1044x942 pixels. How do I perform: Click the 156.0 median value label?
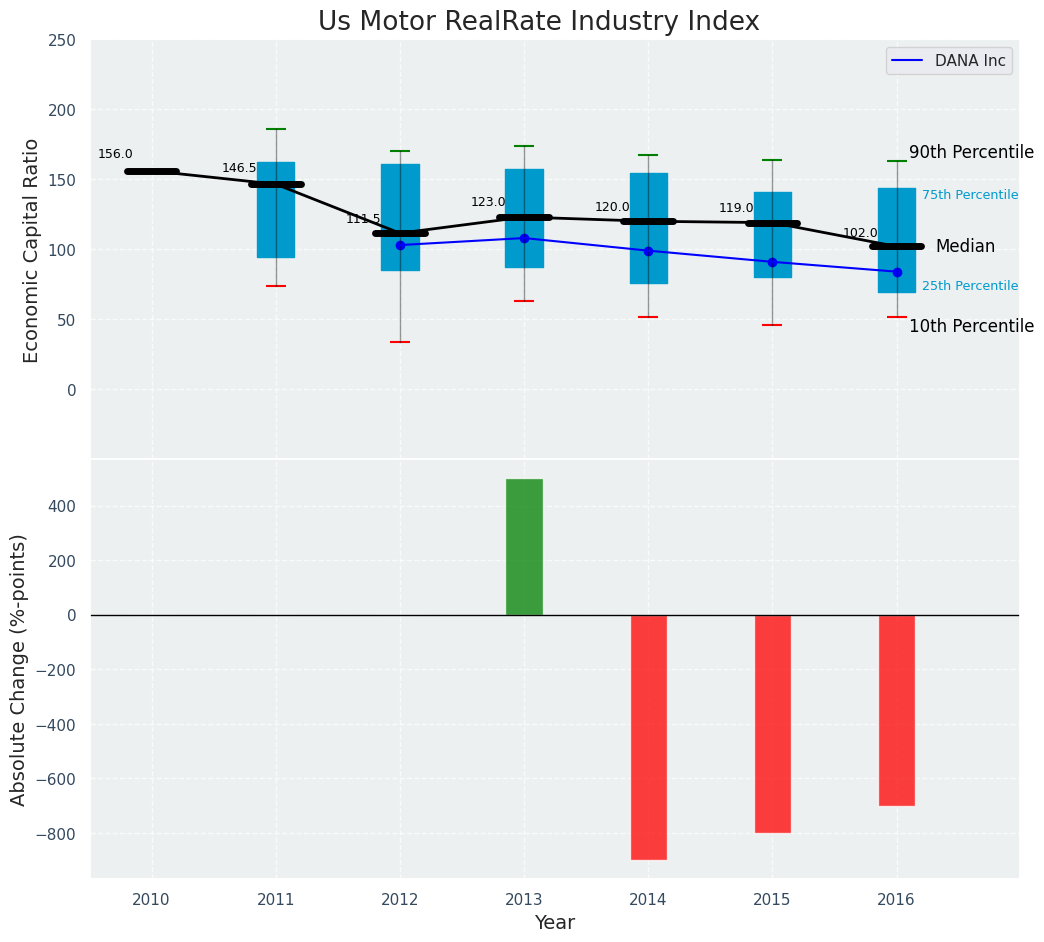tap(115, 154)
